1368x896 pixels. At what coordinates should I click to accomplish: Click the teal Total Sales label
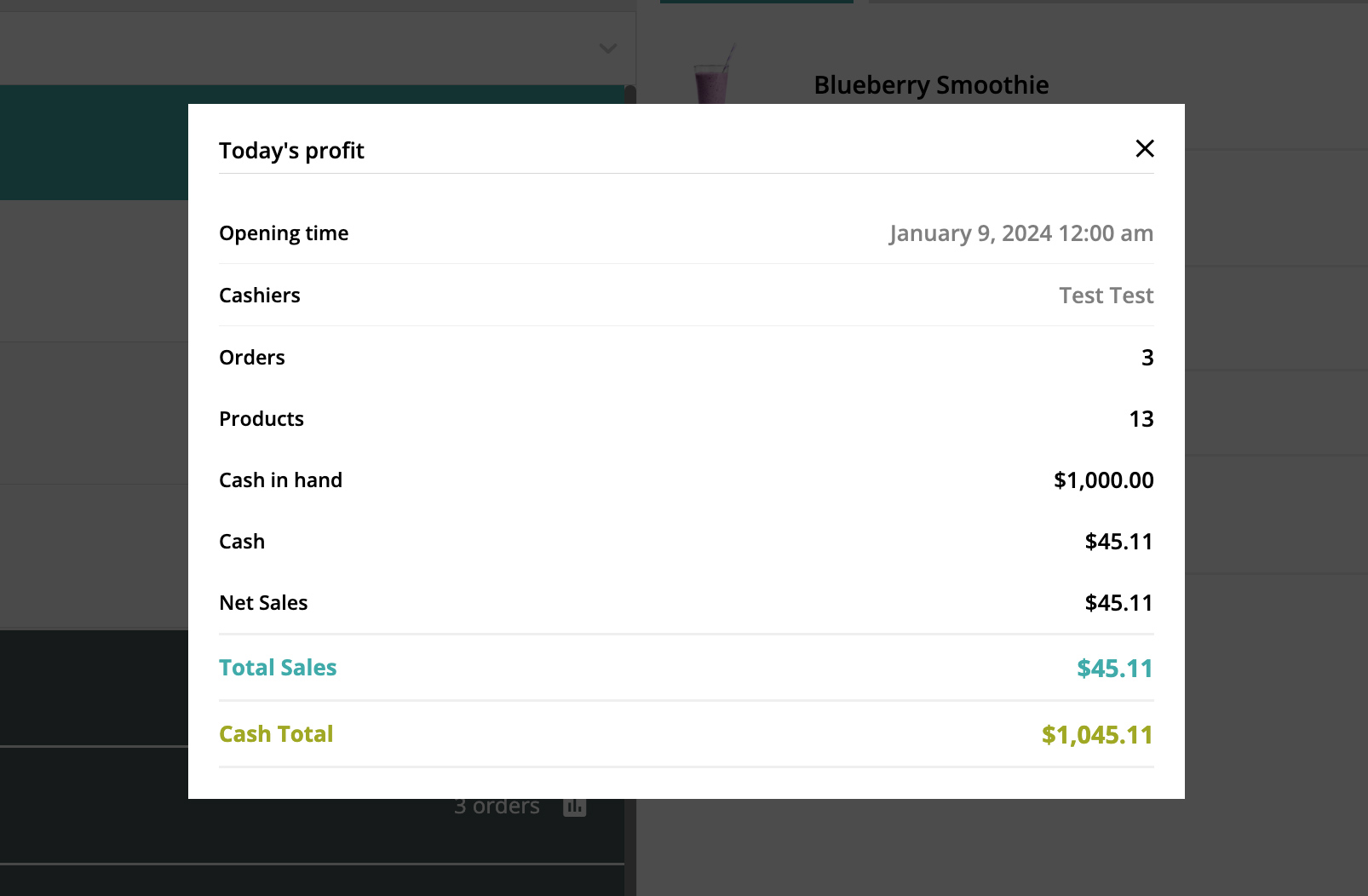pyautogui.click(x=278, y=668)
